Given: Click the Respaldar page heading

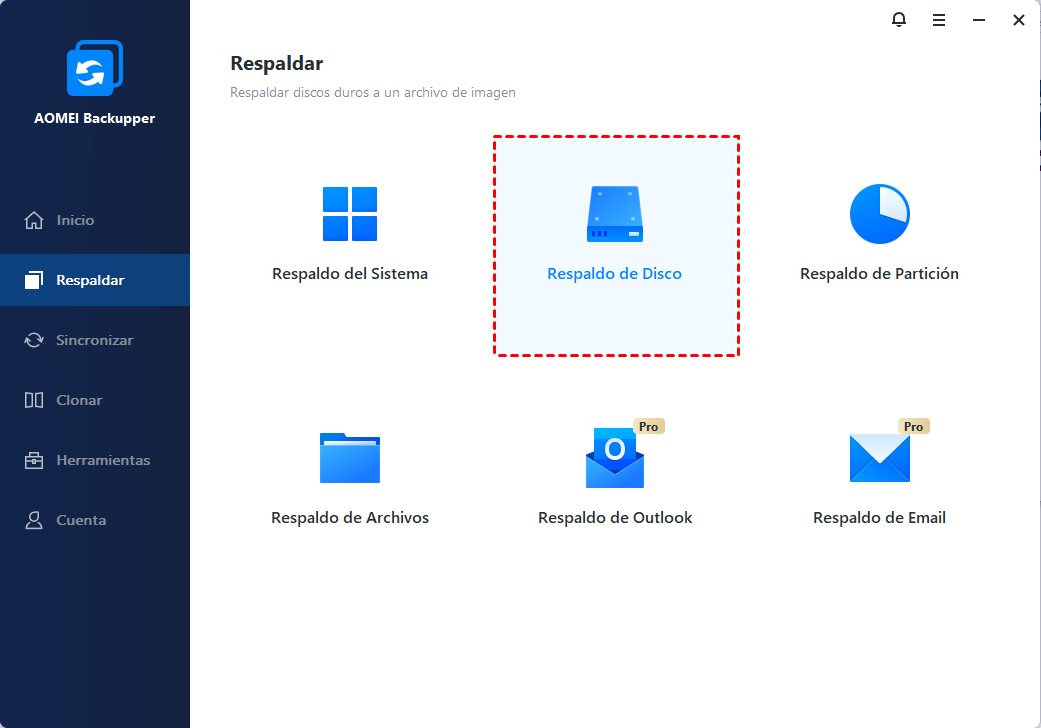Looking at the screenshot, I should (277, 64).
